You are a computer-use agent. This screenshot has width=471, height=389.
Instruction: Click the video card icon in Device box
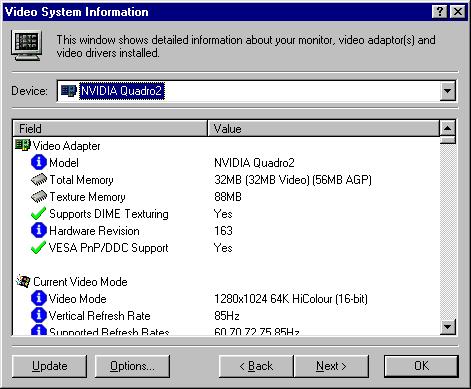69,91
